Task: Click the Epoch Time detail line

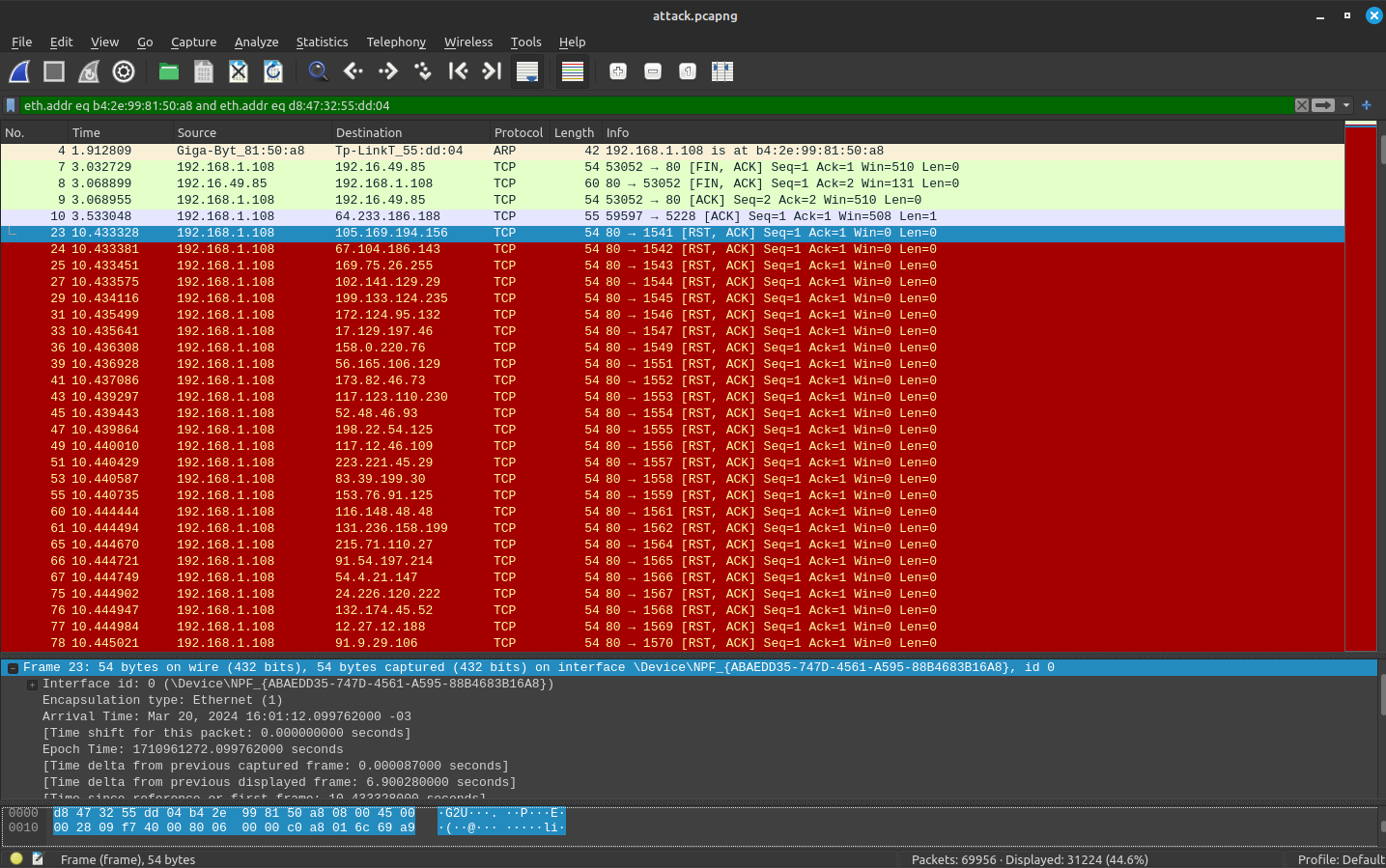Action: pyautogui.click(x=193, y=750)
